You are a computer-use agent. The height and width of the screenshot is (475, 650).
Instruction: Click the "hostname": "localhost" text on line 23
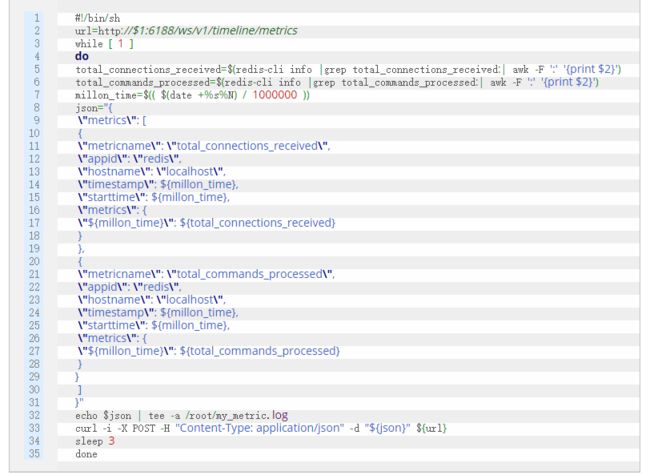click(x=151, y=300)
